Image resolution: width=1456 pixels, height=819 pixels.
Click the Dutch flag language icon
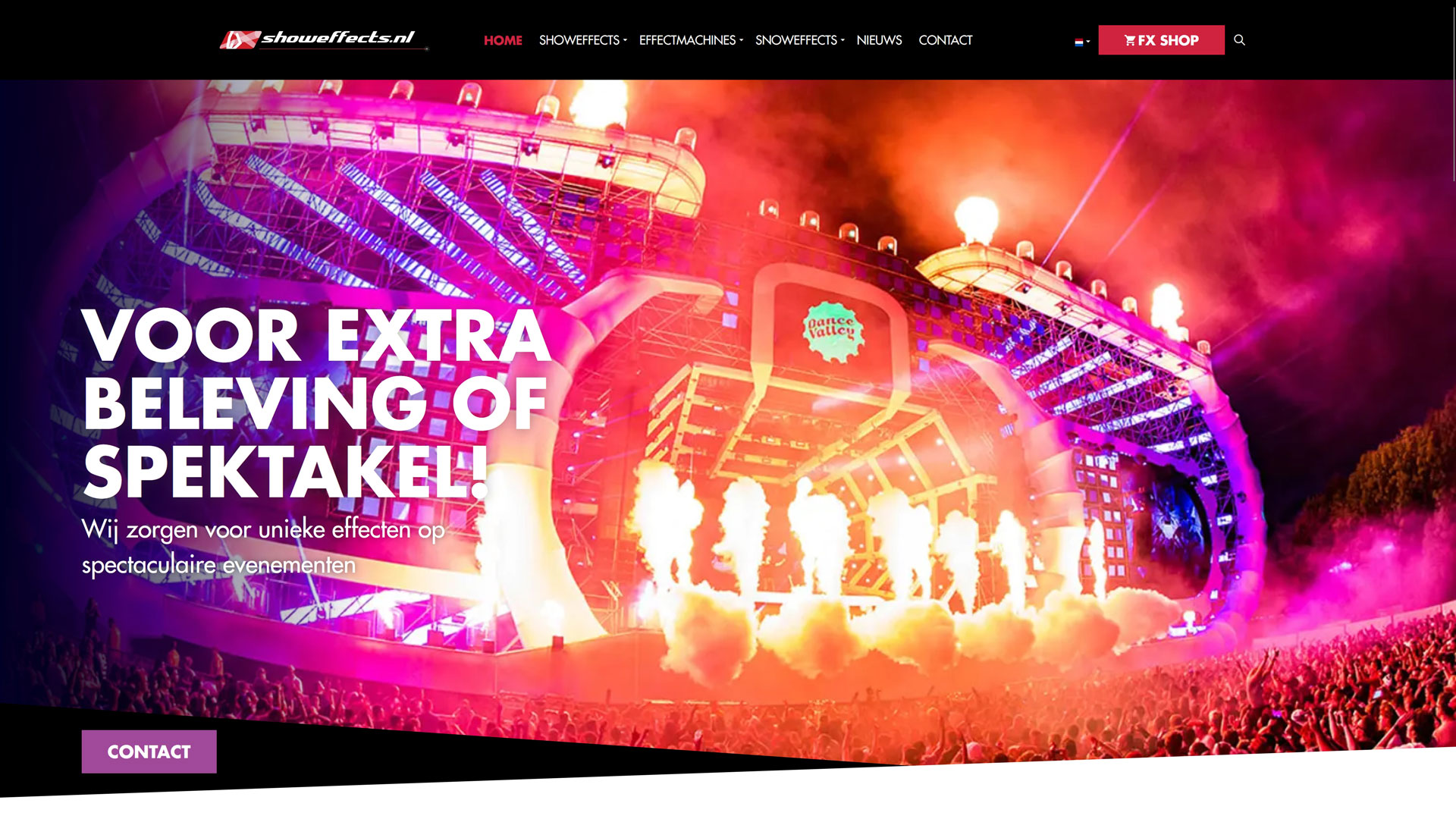click(1078, 42)
